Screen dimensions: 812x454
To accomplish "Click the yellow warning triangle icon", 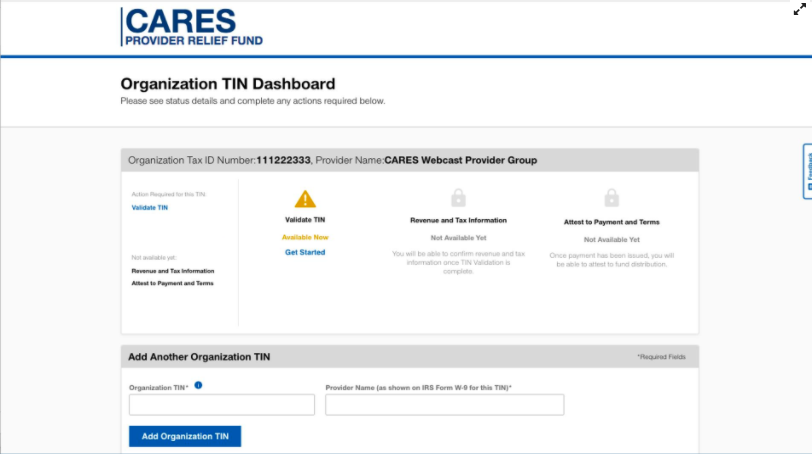I will tap(305, 199).
